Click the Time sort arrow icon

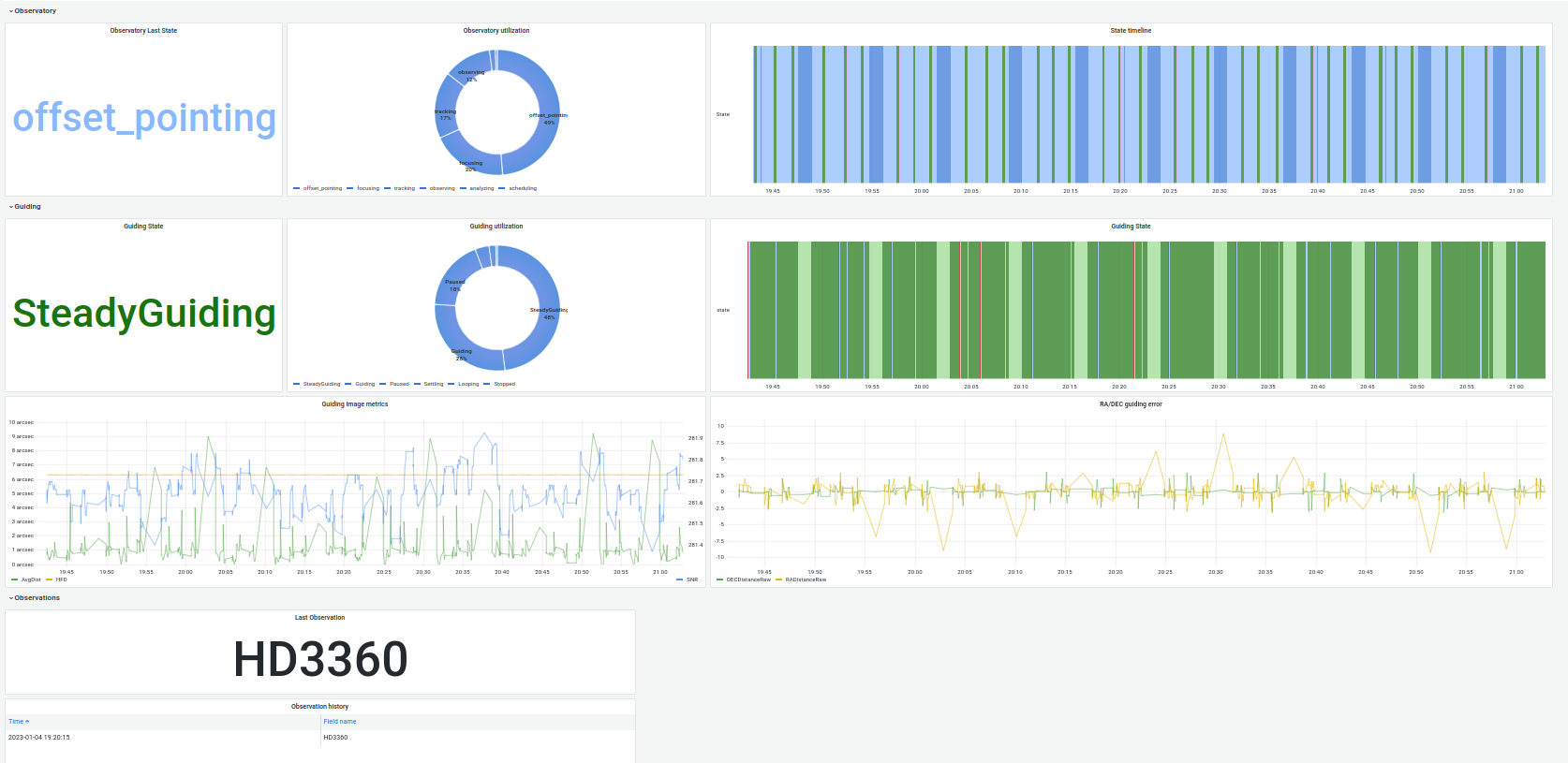(27, 722)
